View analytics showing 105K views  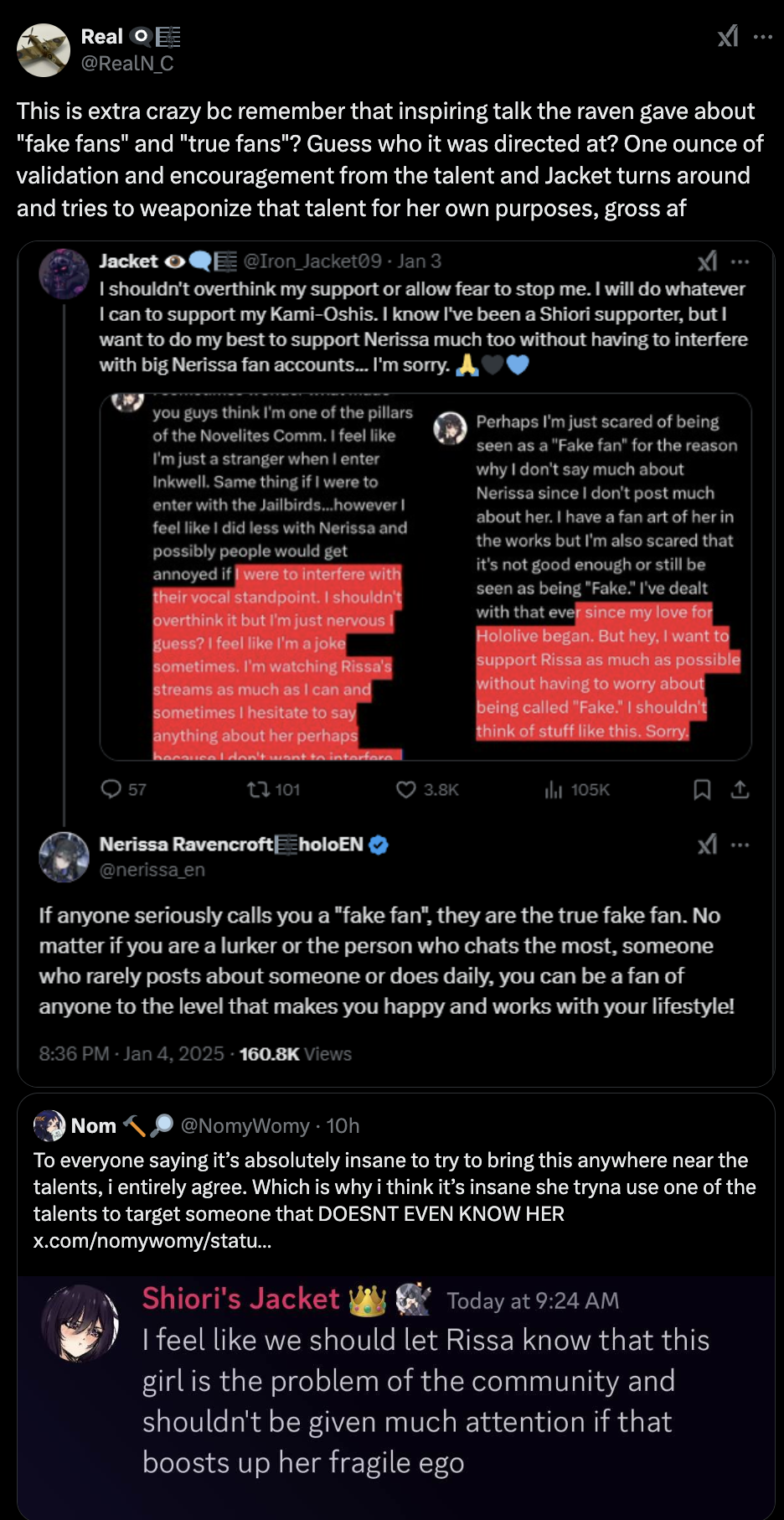pyautogui.click(x=554, y=789)
